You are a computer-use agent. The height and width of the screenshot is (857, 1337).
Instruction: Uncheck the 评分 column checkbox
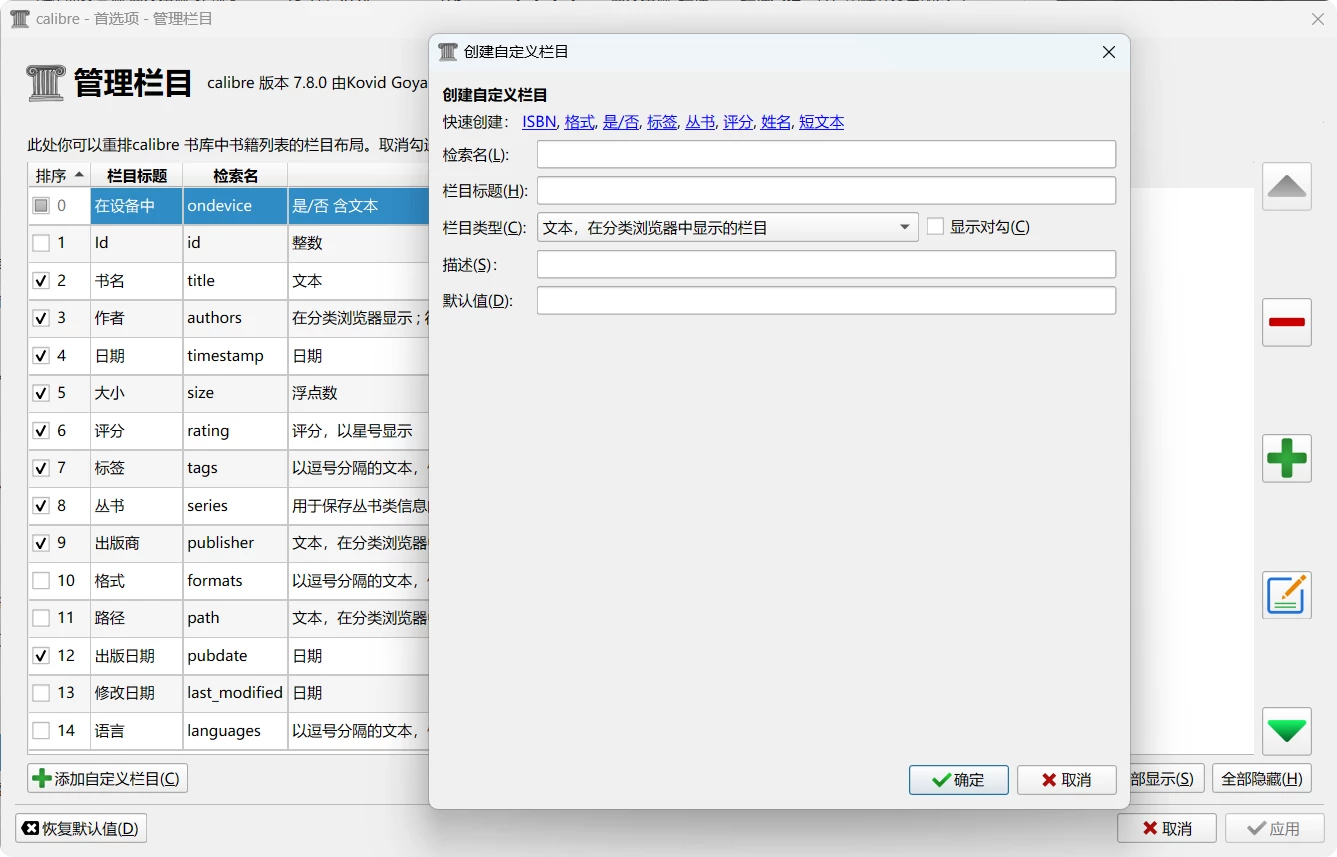tap(41, 431)
